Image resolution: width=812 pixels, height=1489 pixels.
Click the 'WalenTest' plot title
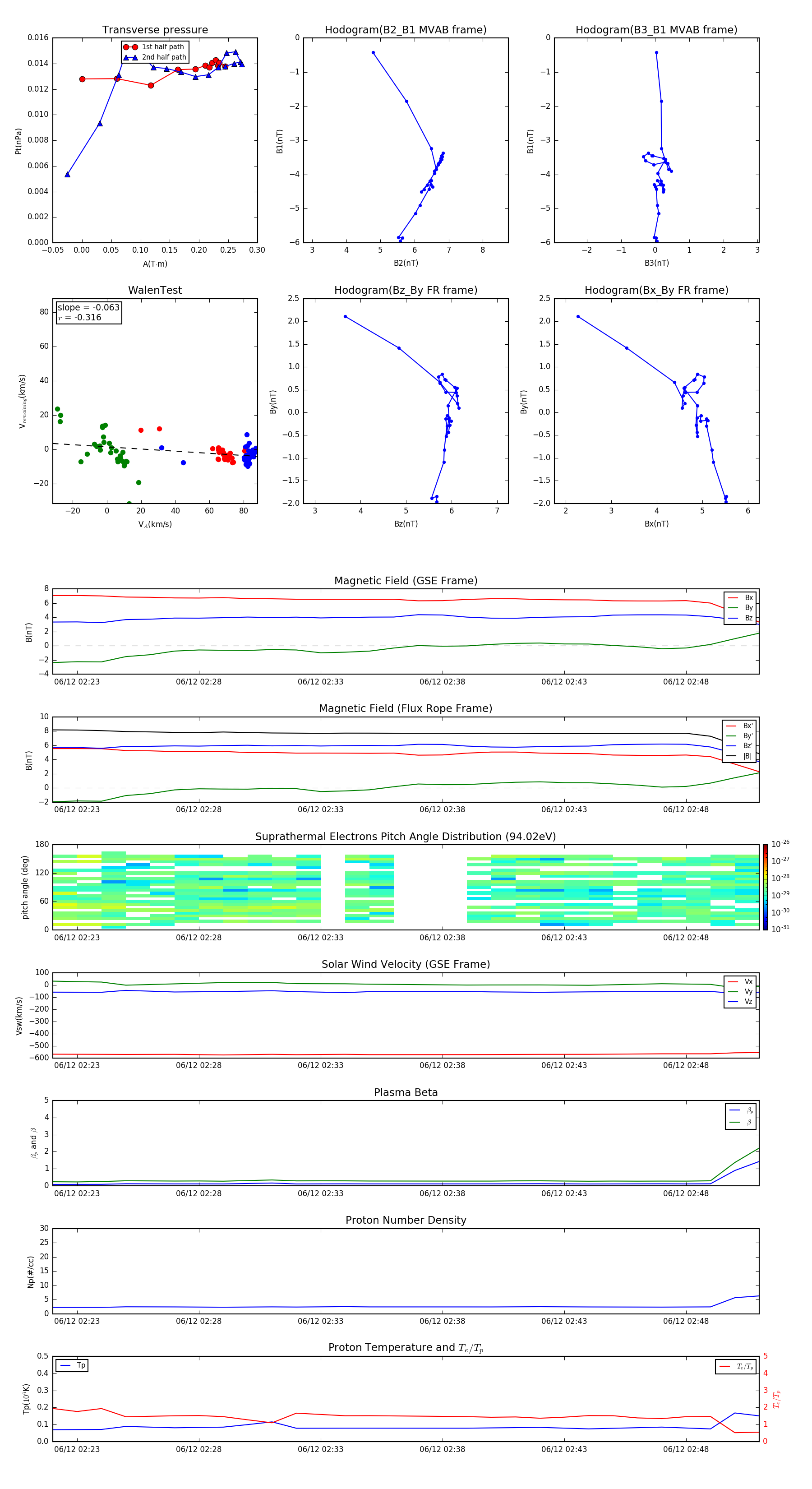point(155,290)
